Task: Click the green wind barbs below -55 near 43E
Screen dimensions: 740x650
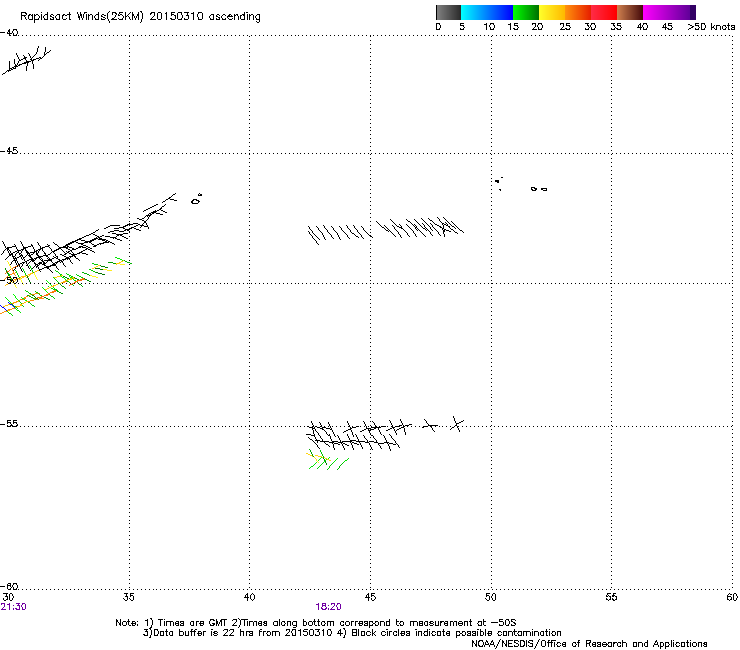Action: [328, 460]
